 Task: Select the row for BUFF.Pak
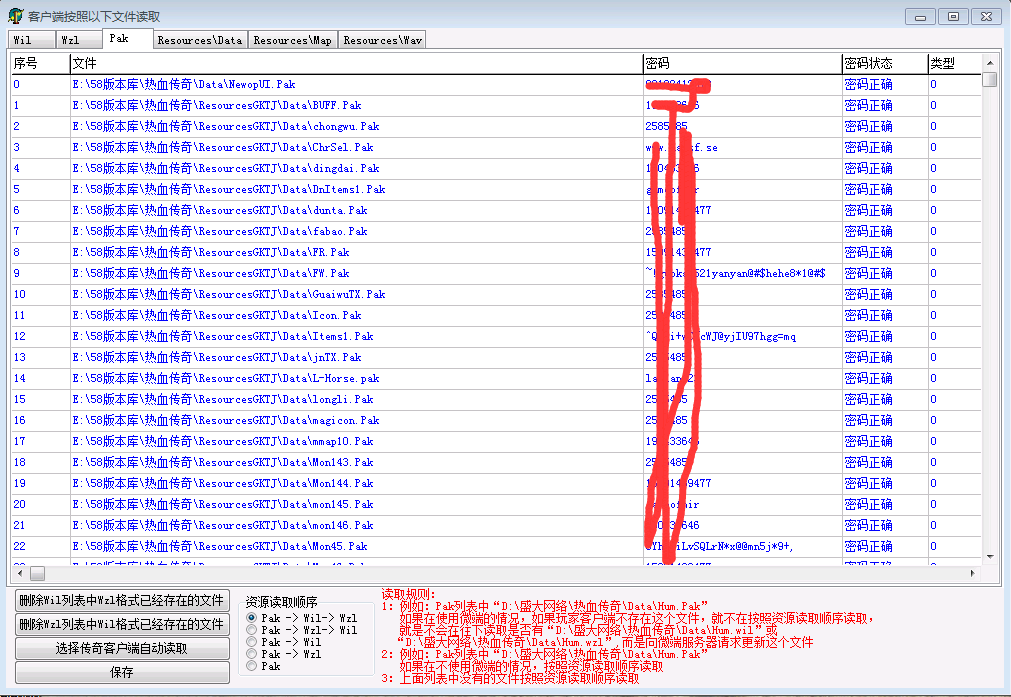pyautogui.click(x=496, y=105)
